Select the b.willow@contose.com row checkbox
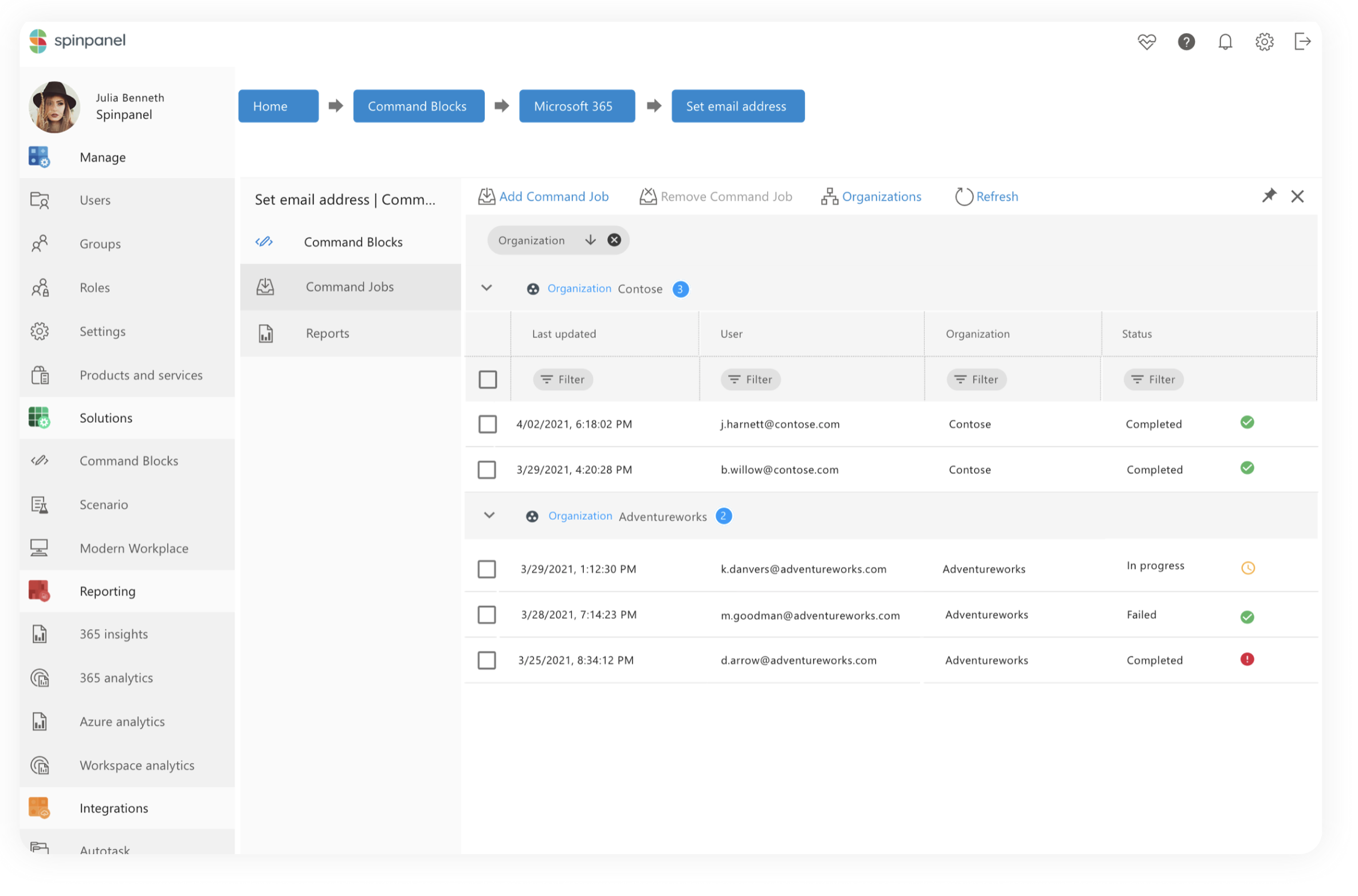 tap(486, 469)
